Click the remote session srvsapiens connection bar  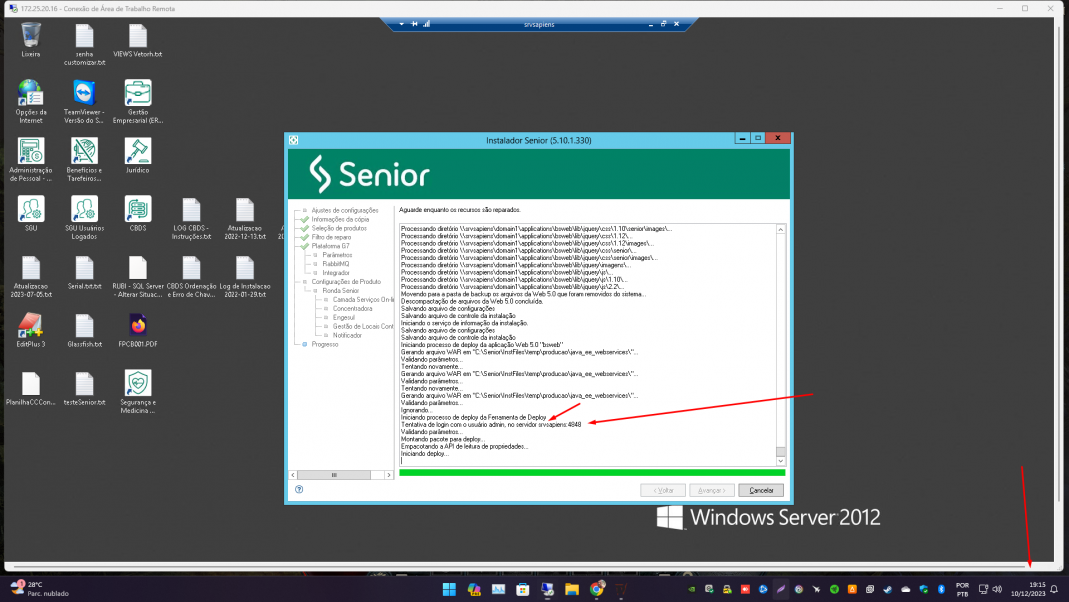tap(539, 25)
